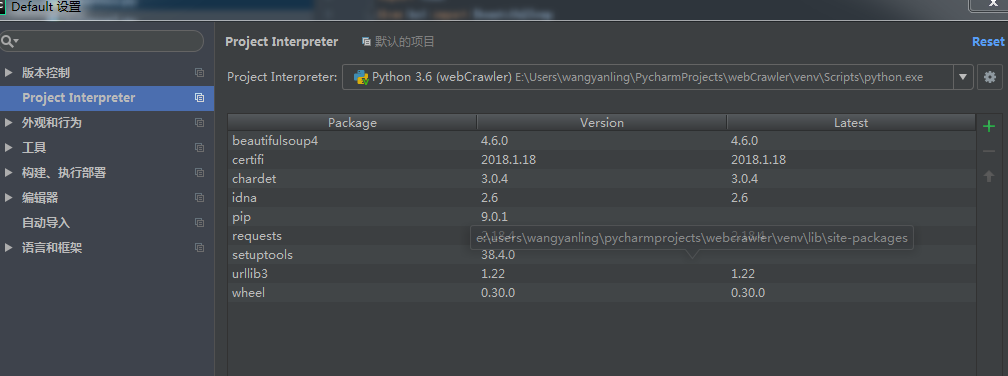Select 编辑器 label in settings tree
1008x376 pixels.
40,197
